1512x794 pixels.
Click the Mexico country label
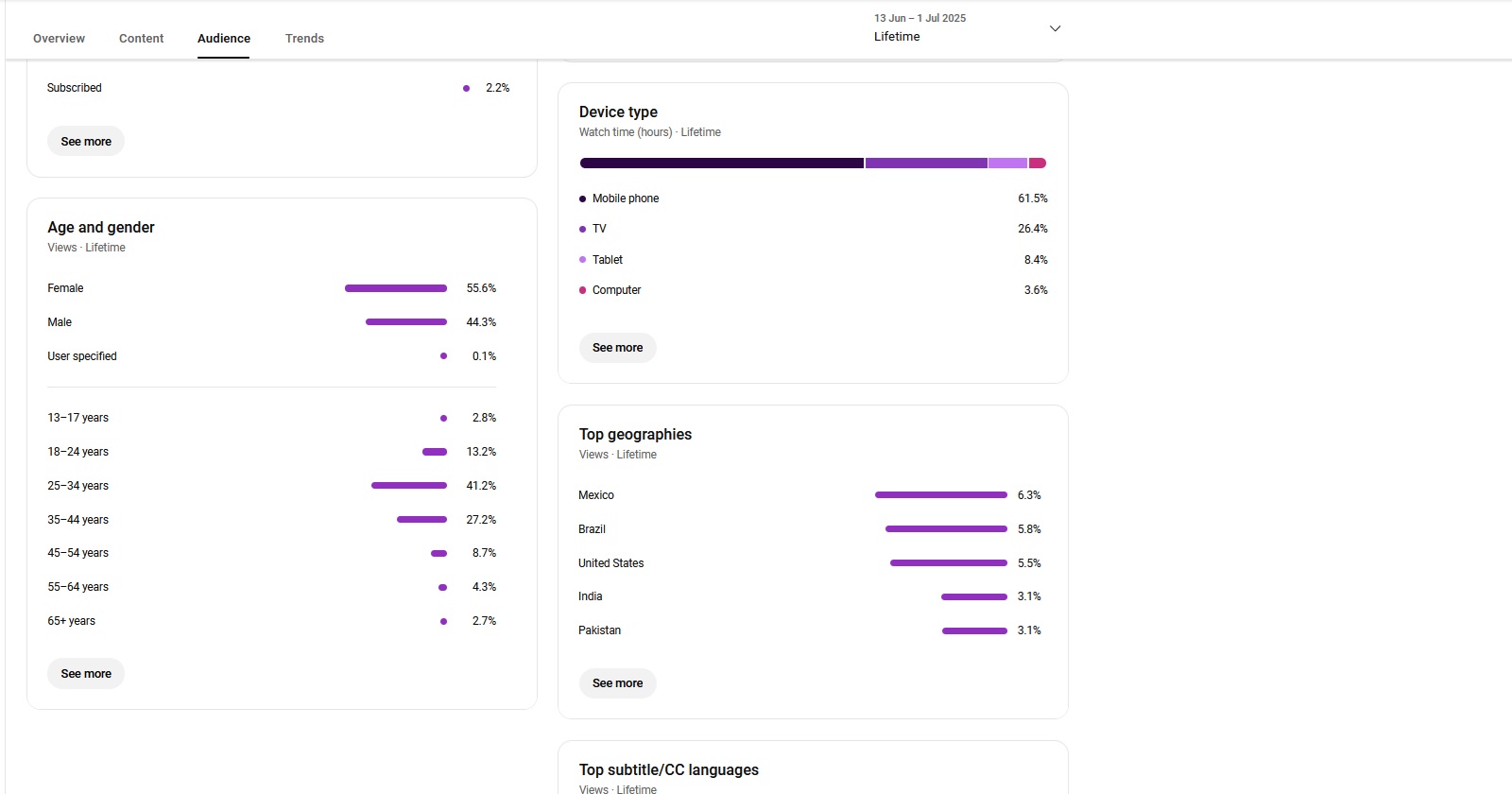tap(596, 495)
